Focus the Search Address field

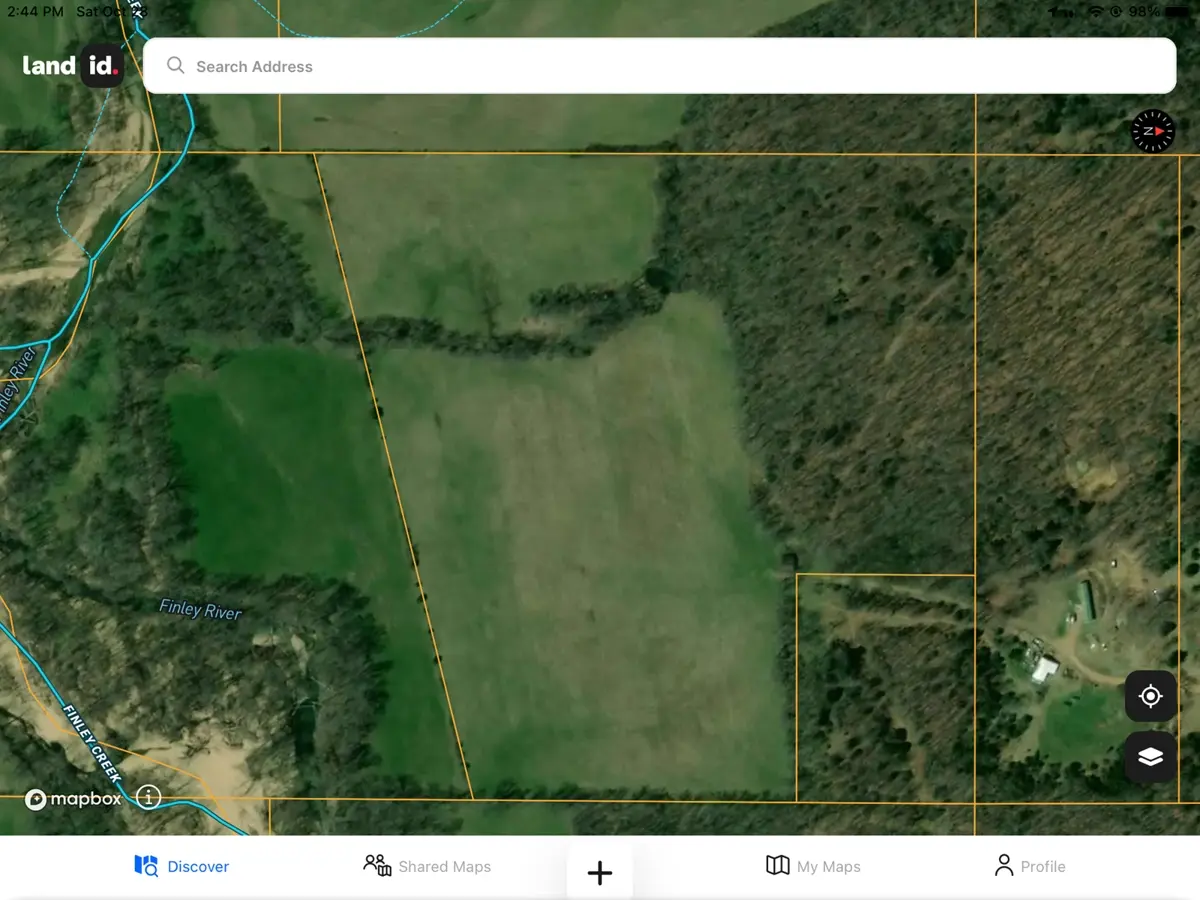[660, 66]
